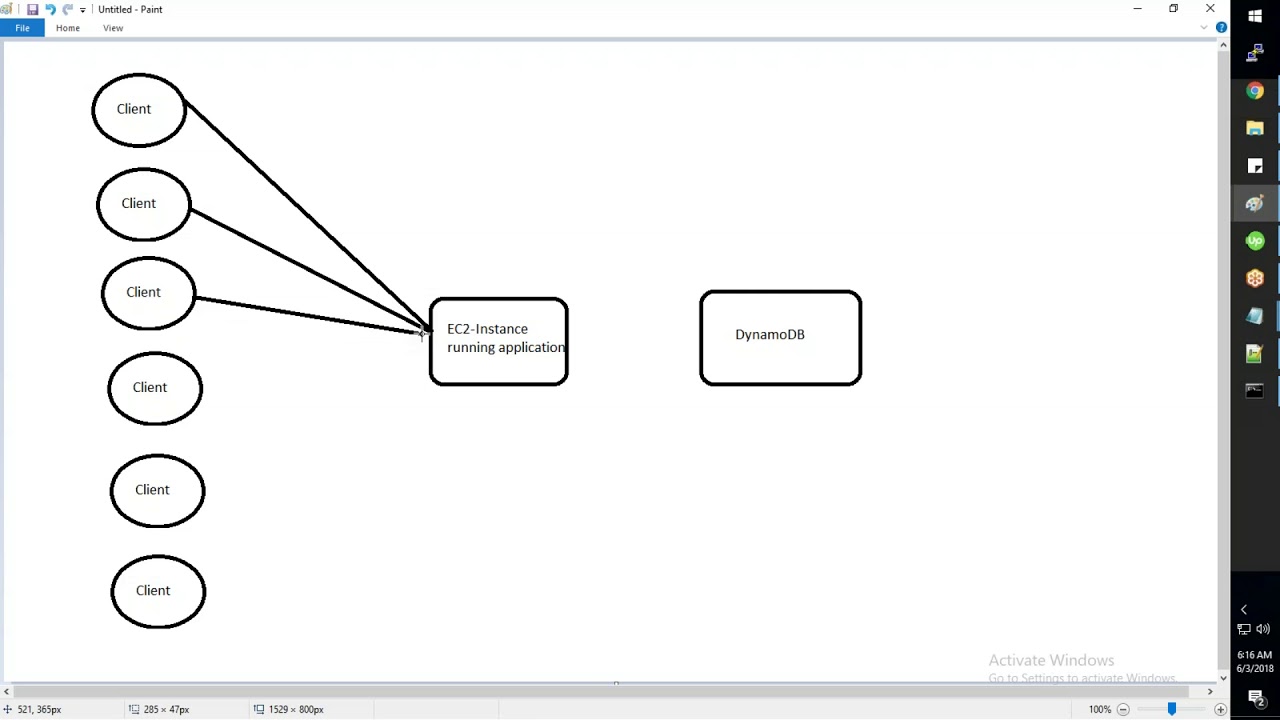Image resolution: width=1280 pixels, height=720 pixels.
Task: Click the Redo arrow icon
Action: [67, 9]
